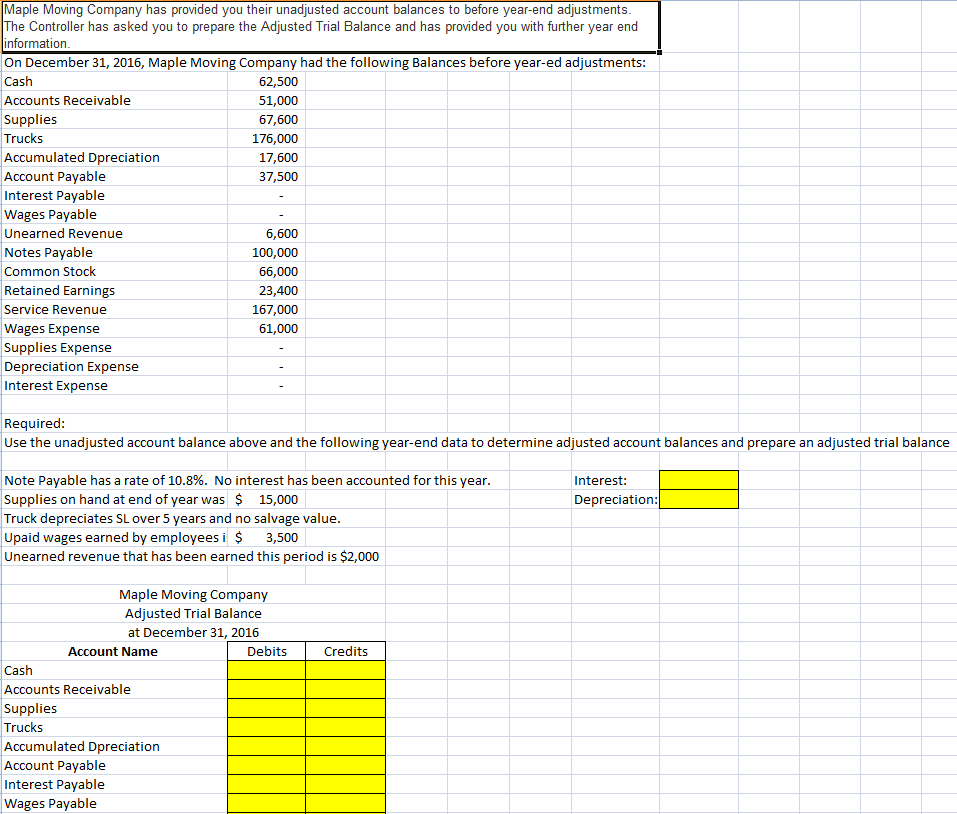The width and height of the screenshot is (957, 814).
Task: Select the Unearned revenue earned $2,000 note
Action: [x=191, y=556]
